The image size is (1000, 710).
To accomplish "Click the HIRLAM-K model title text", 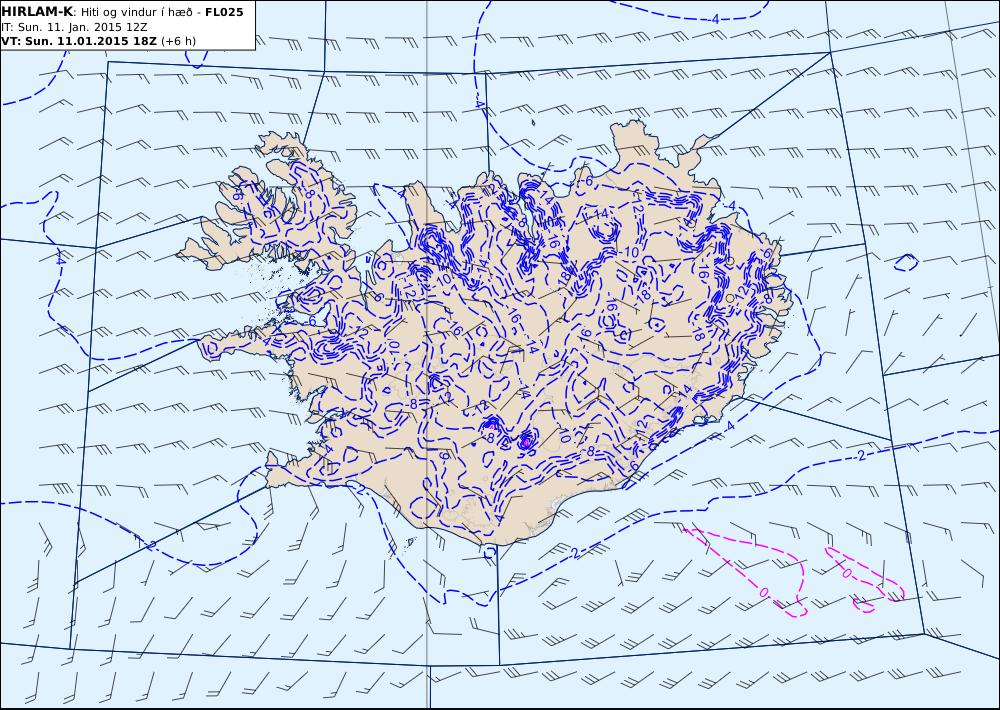I will point(37,12).
